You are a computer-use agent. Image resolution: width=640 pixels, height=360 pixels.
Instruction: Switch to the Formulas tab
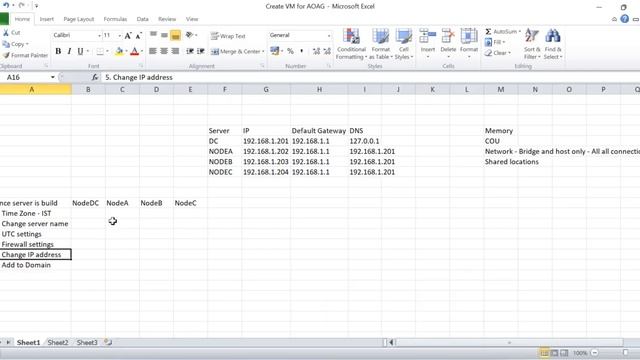pos(115,19)
